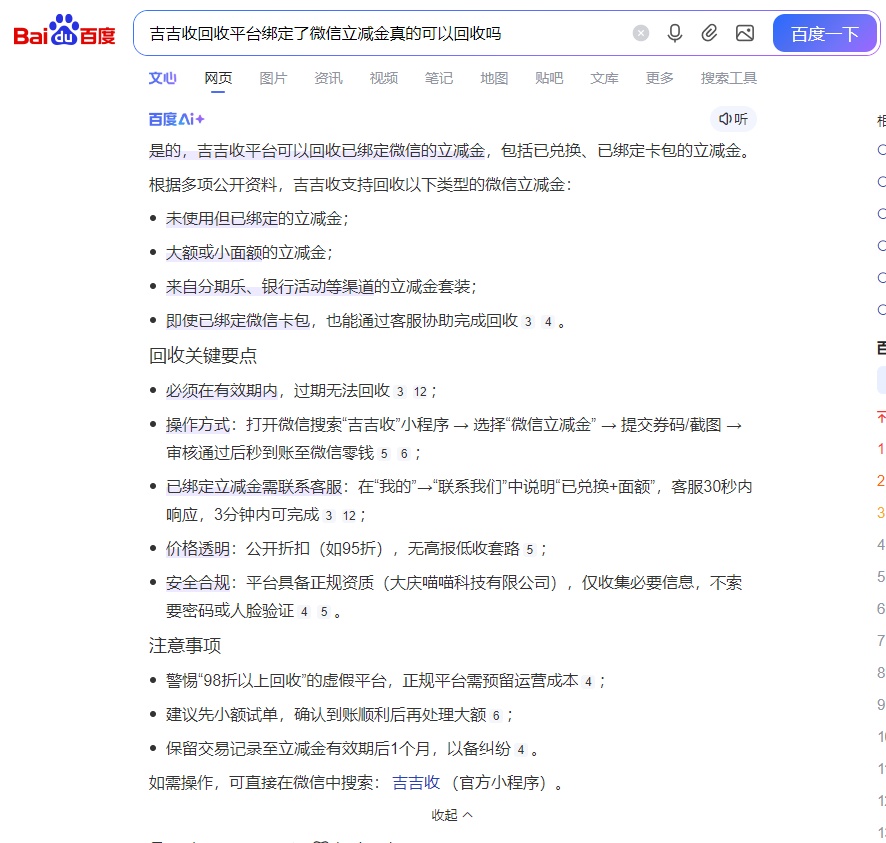886x843 pixels.
Task: Open the 地图 tab
Action: point(493,77)
